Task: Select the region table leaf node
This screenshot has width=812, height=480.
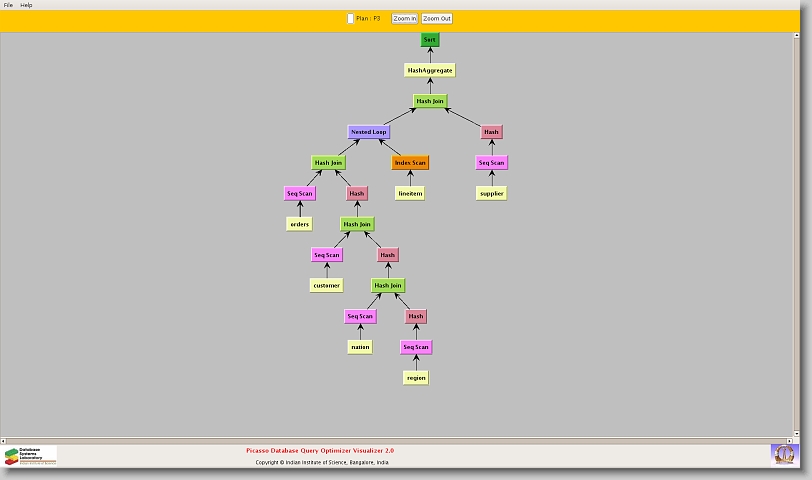Action: click(416, 378)
